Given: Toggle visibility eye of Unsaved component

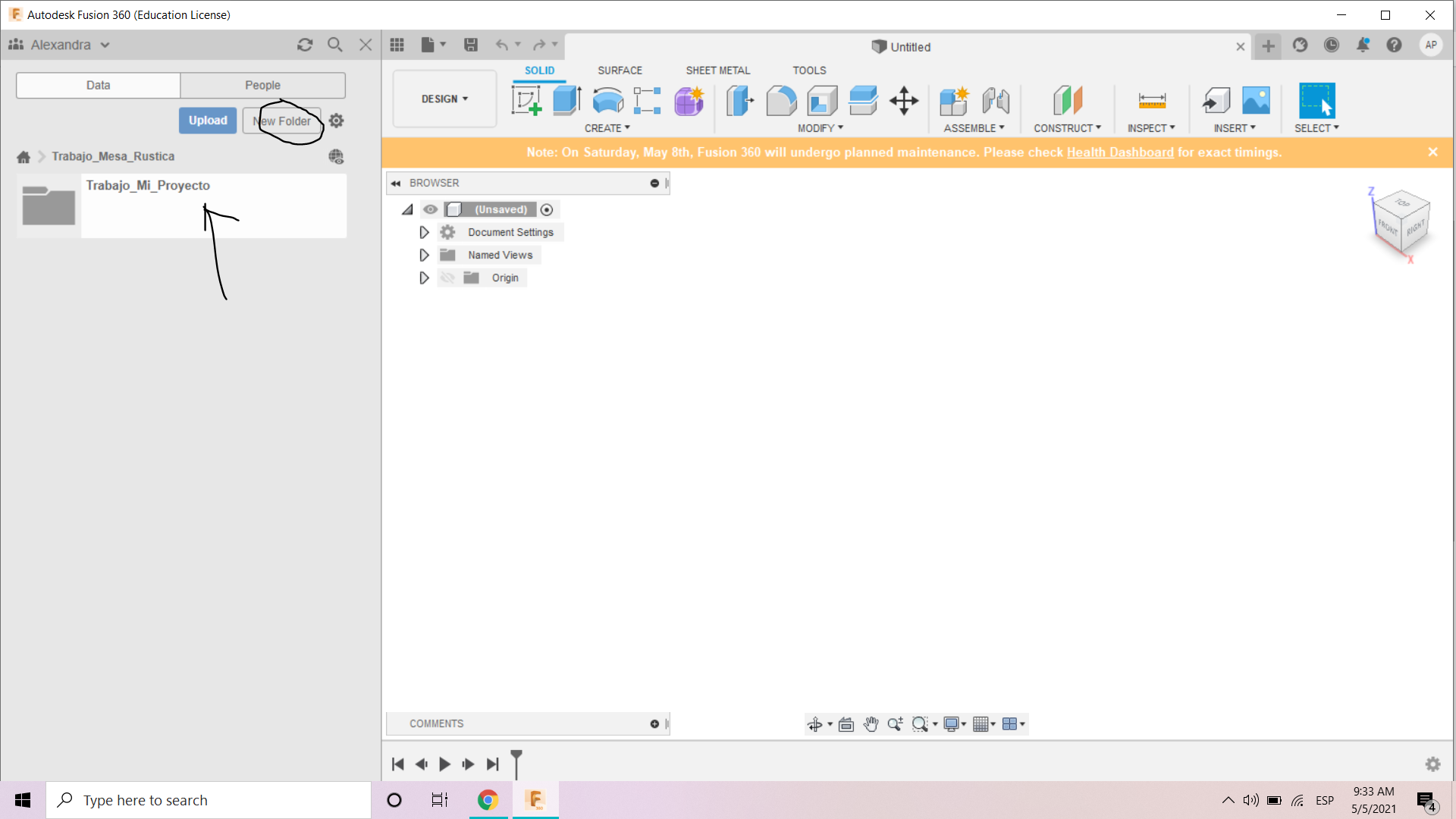Looking at the screenshot, I should coord(430,209).
